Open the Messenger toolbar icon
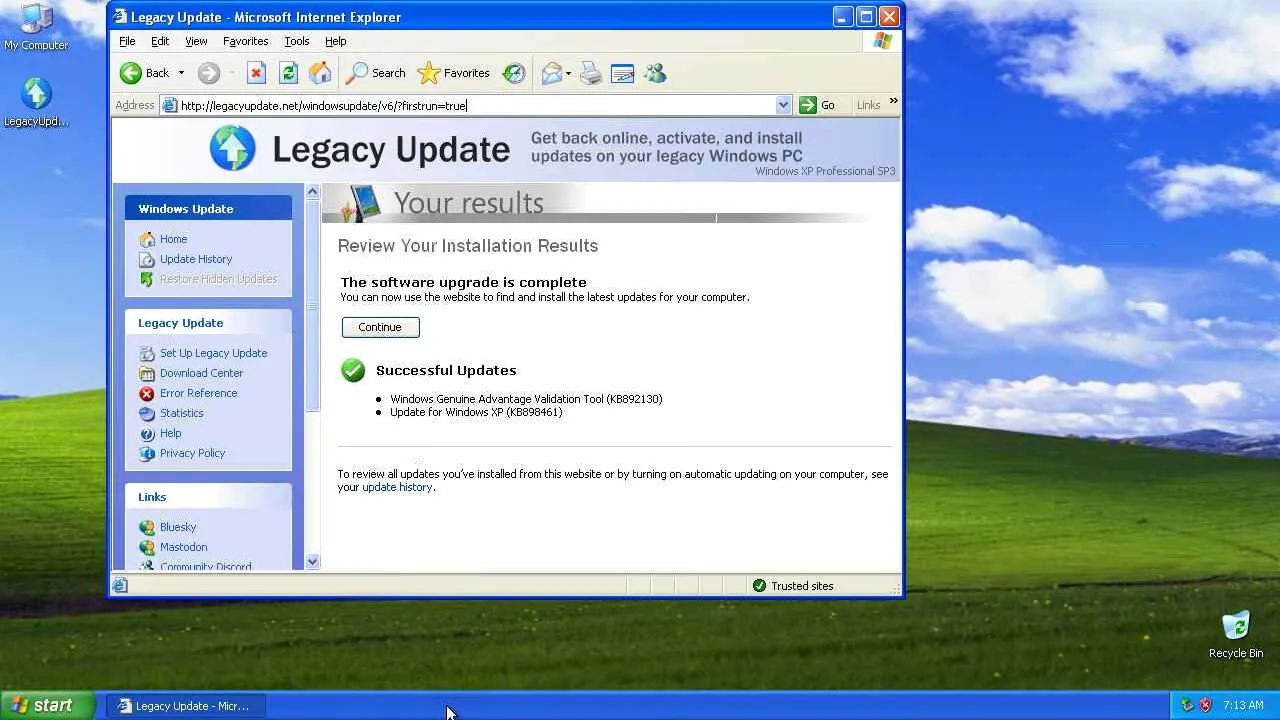Viewport: 1280px width, 720px height. (655, 73)
